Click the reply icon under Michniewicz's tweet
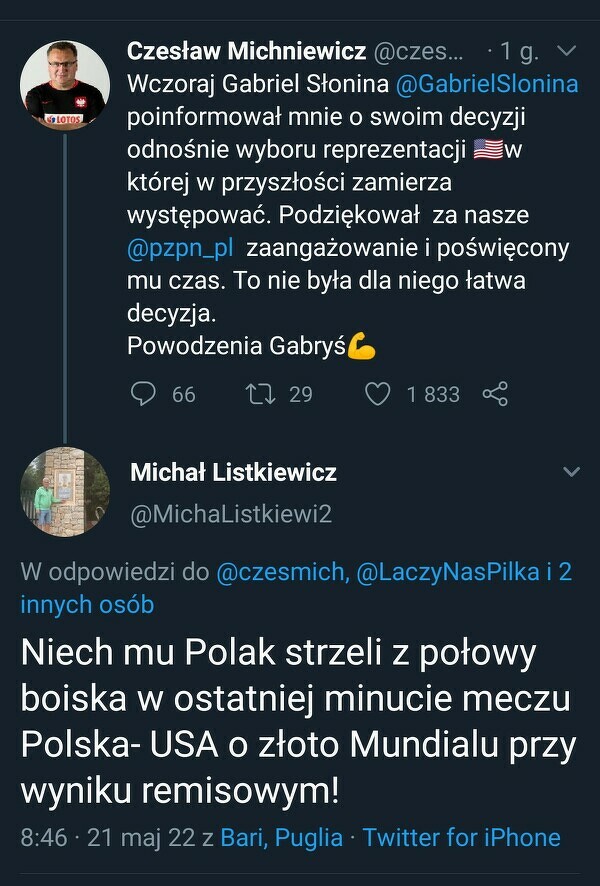This screenshot has height=886, width=600. point(144,394)
